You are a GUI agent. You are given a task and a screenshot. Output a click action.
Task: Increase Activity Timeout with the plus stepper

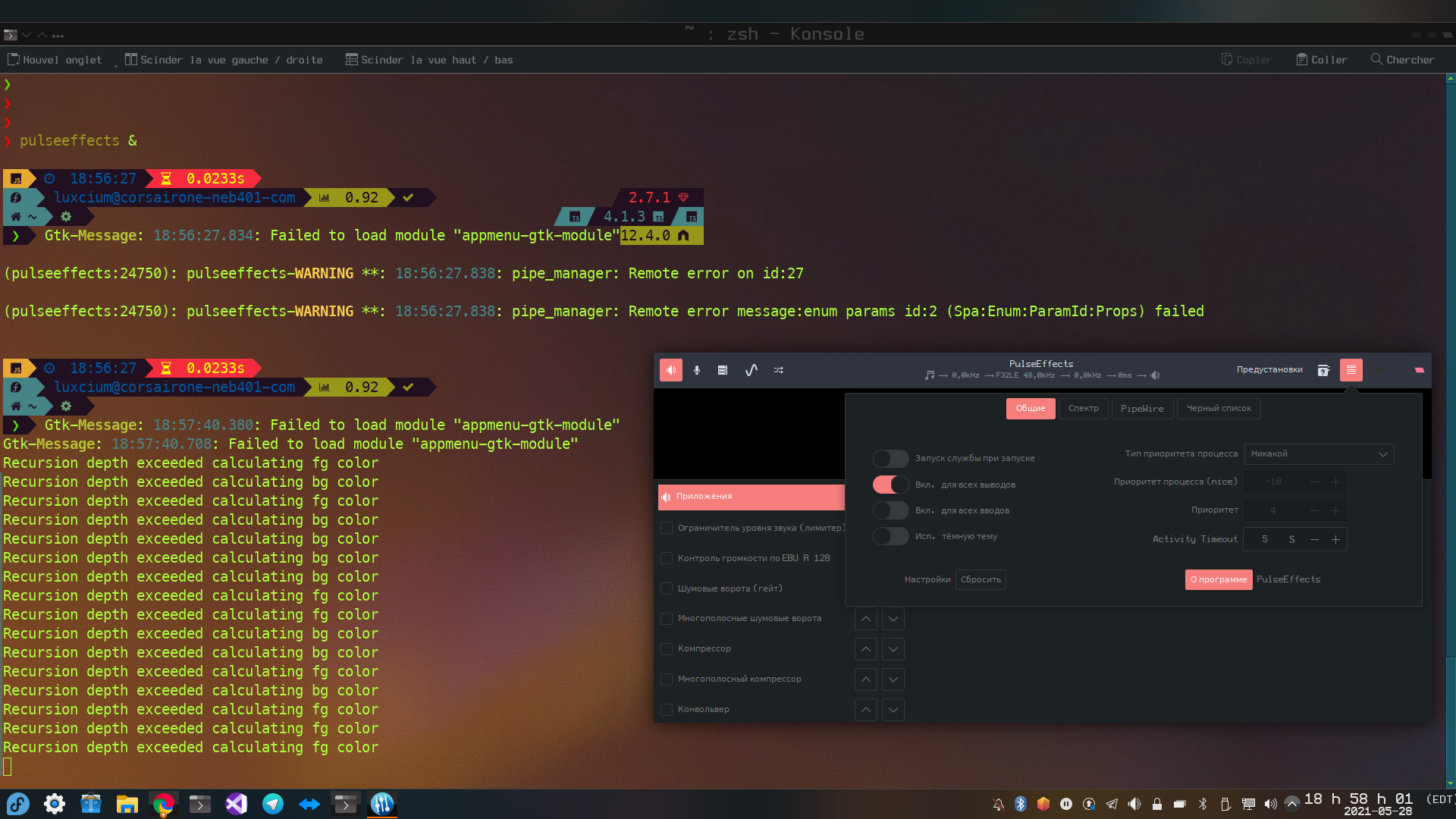1336,539
